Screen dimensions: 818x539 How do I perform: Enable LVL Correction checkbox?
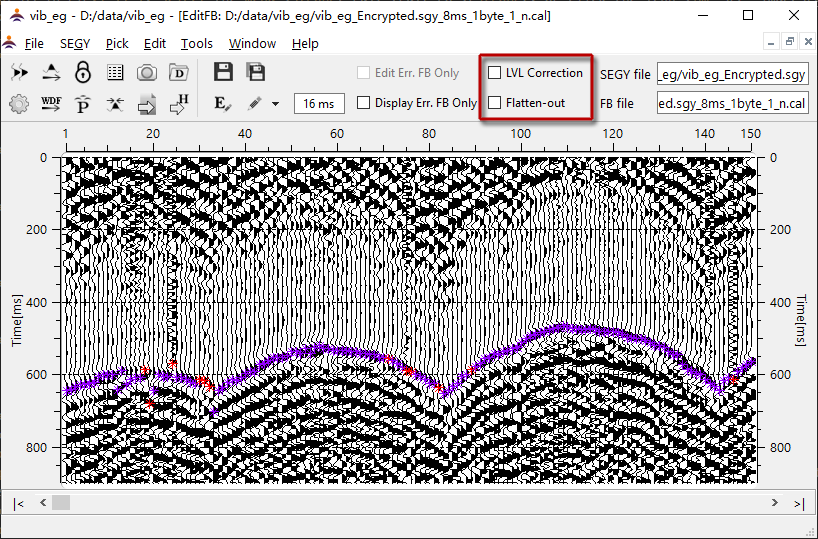[x=494, y=73]
